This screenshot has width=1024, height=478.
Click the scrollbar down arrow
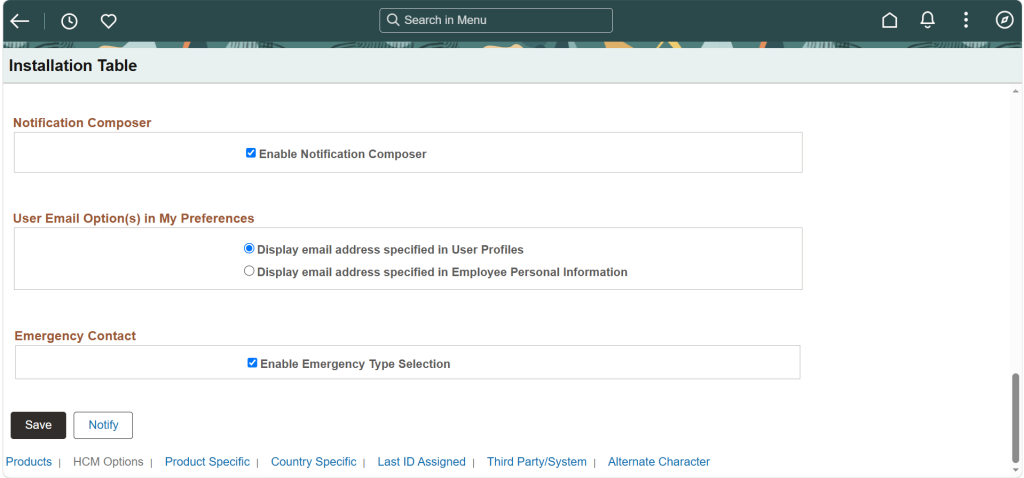tap(1015, 470)
